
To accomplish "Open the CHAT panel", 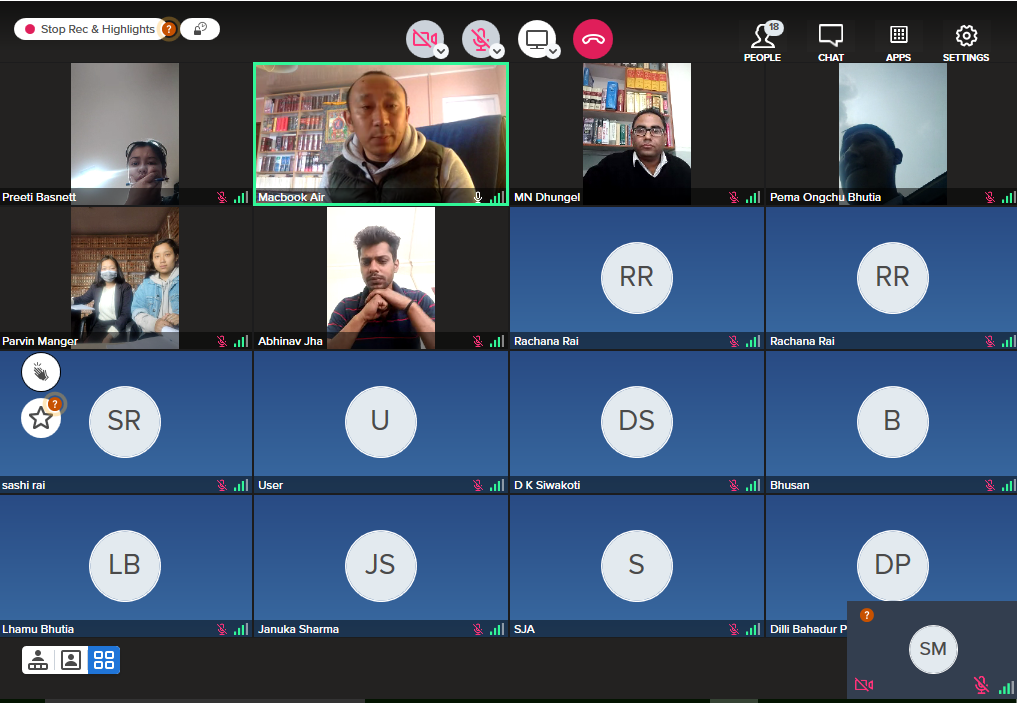I will [831, 43].
